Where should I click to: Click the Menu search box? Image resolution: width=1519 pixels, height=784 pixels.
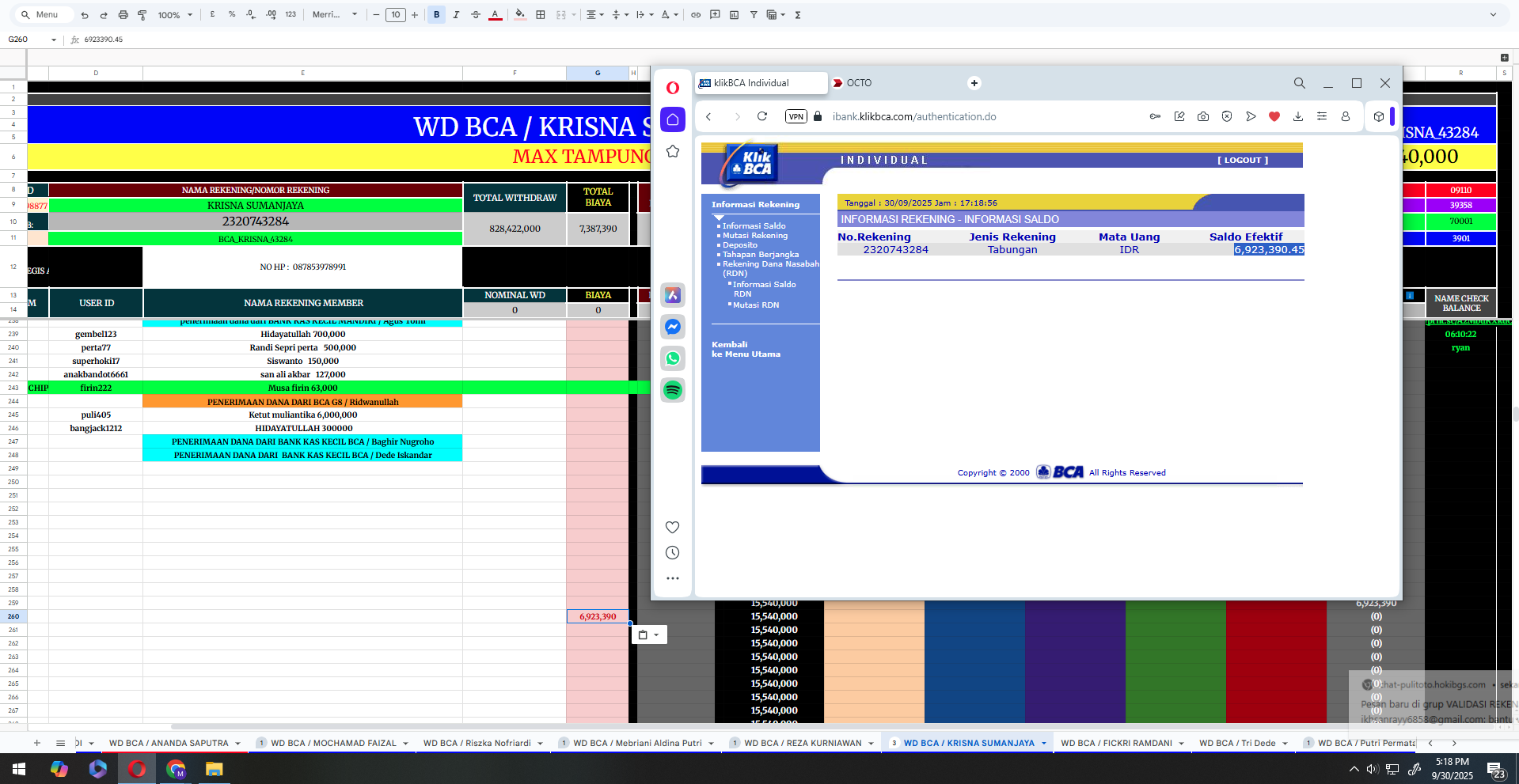[45, 15]
